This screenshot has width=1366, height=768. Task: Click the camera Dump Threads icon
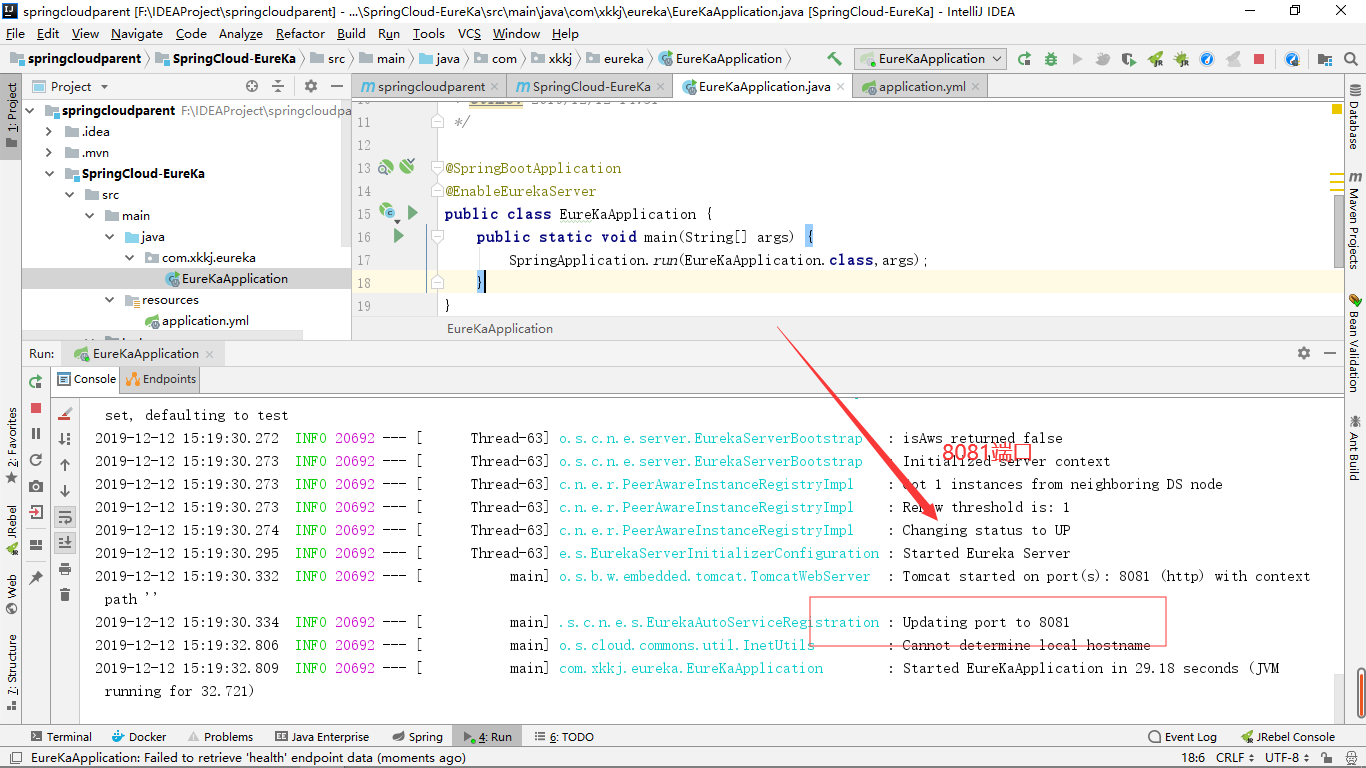(36, 486)
